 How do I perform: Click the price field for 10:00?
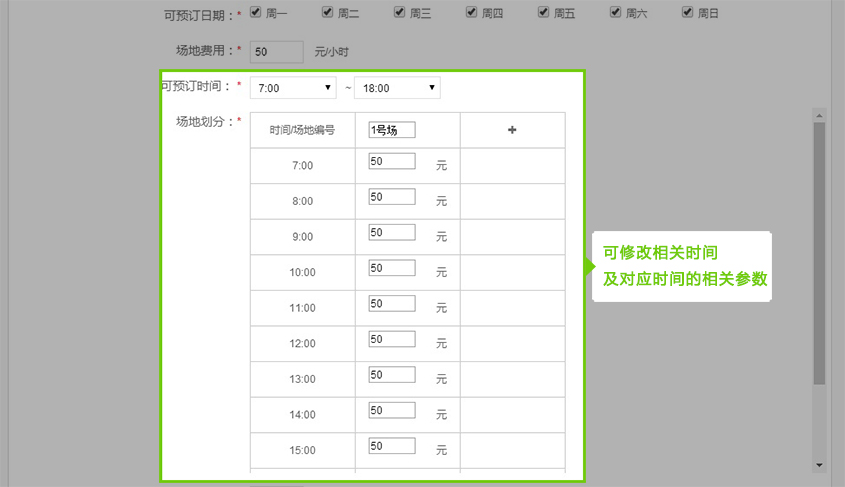(392, 268)
